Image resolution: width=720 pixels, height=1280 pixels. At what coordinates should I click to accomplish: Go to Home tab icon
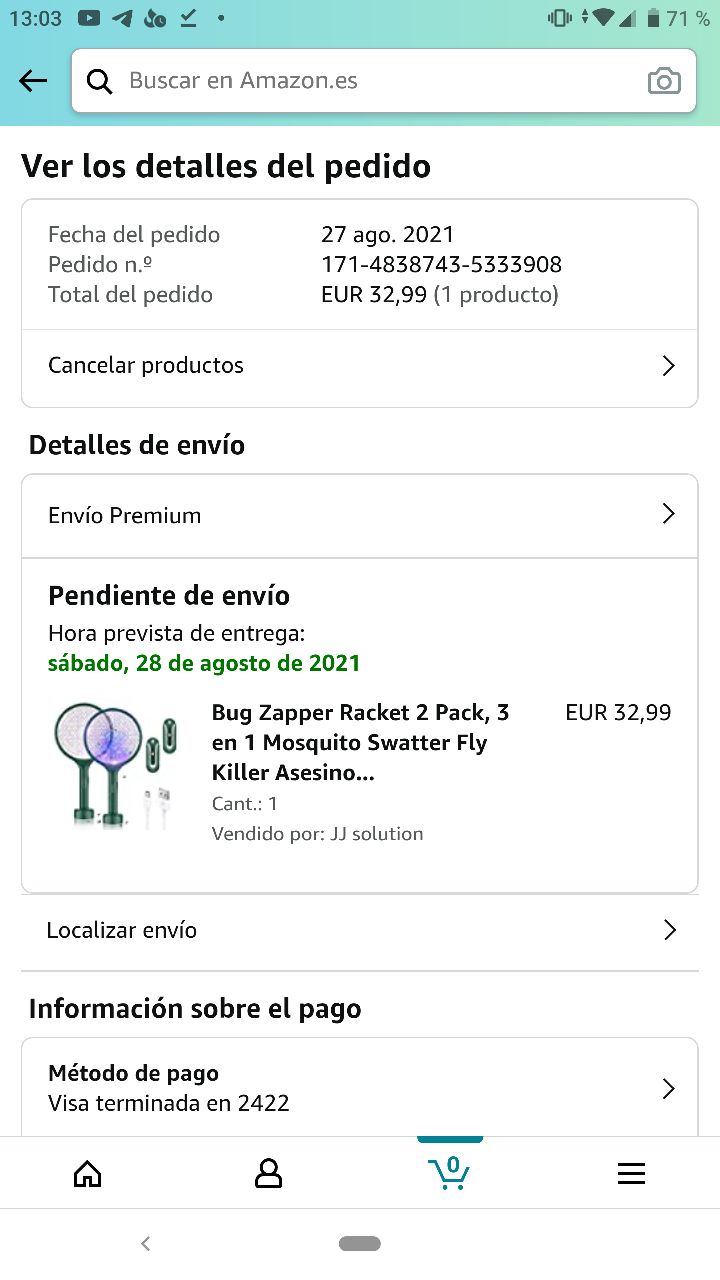(x=88, y=1173)
